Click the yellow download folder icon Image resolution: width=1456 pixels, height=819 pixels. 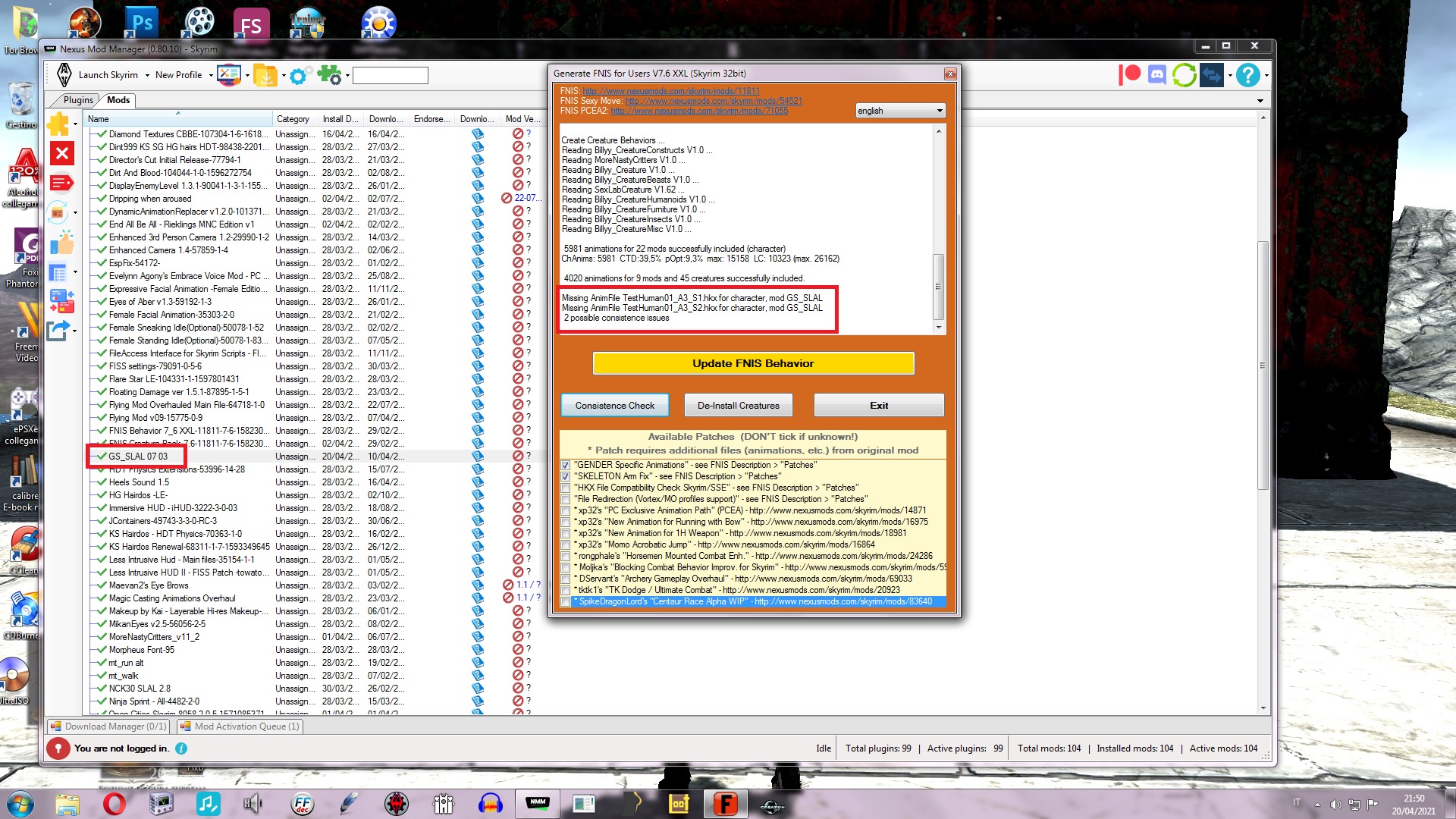pos(265,75)
